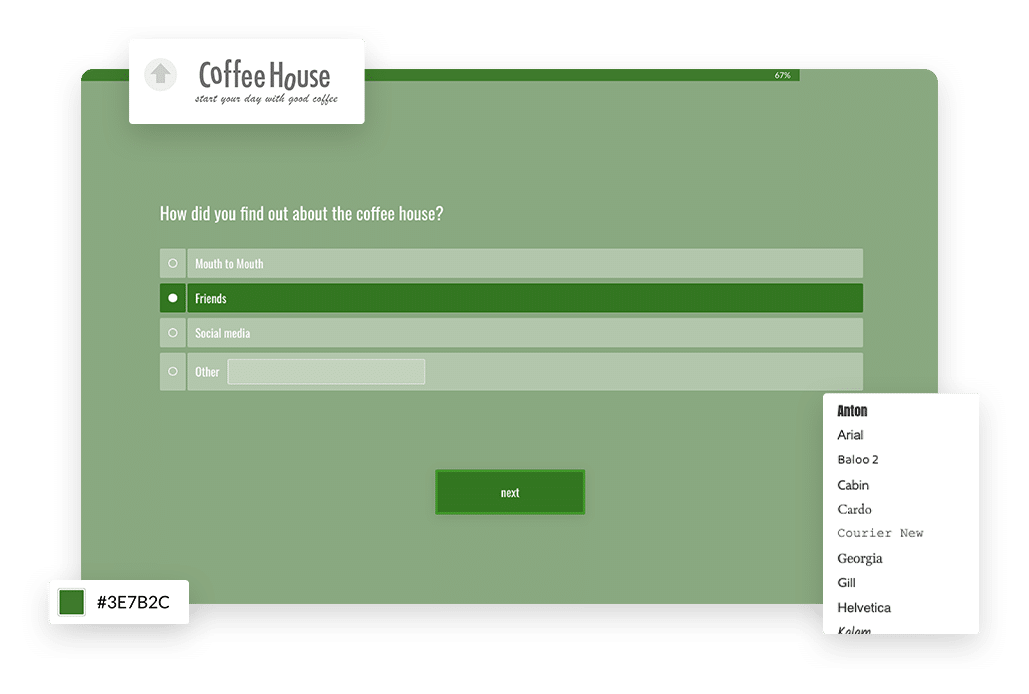Click the Coffee House logo arrow icon
The image size is (1029, 694).
click(x=160, y=76)
